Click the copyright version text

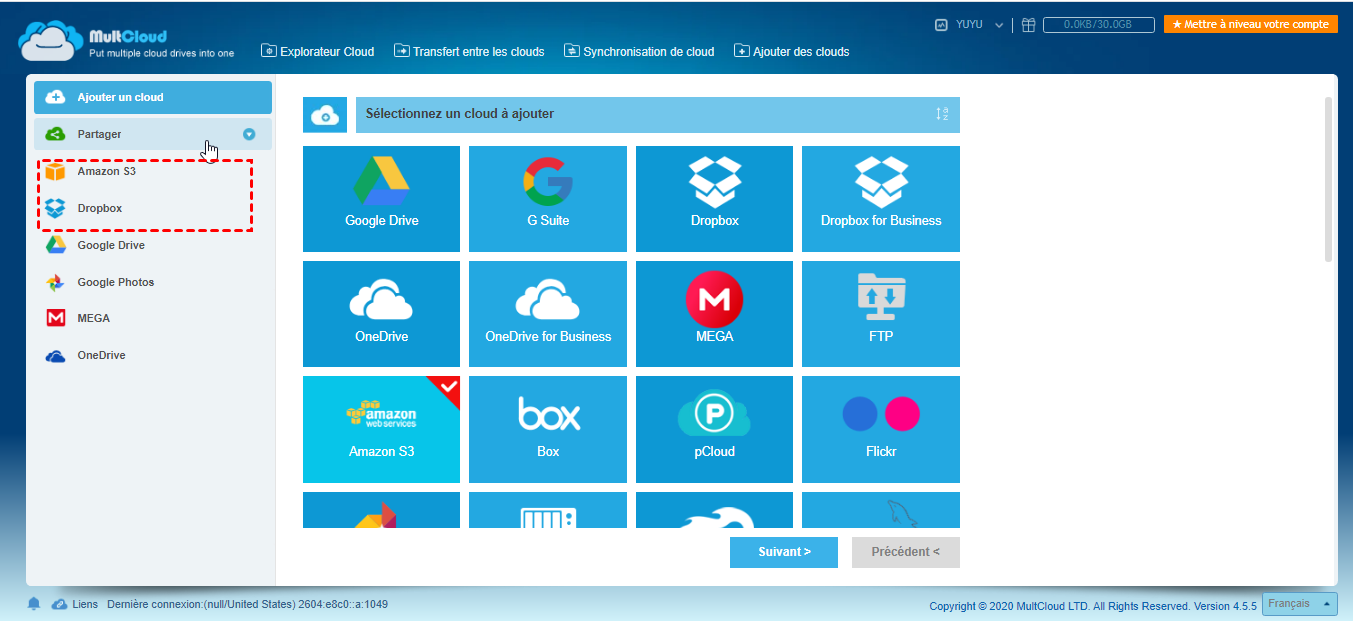click(1093, 606)
